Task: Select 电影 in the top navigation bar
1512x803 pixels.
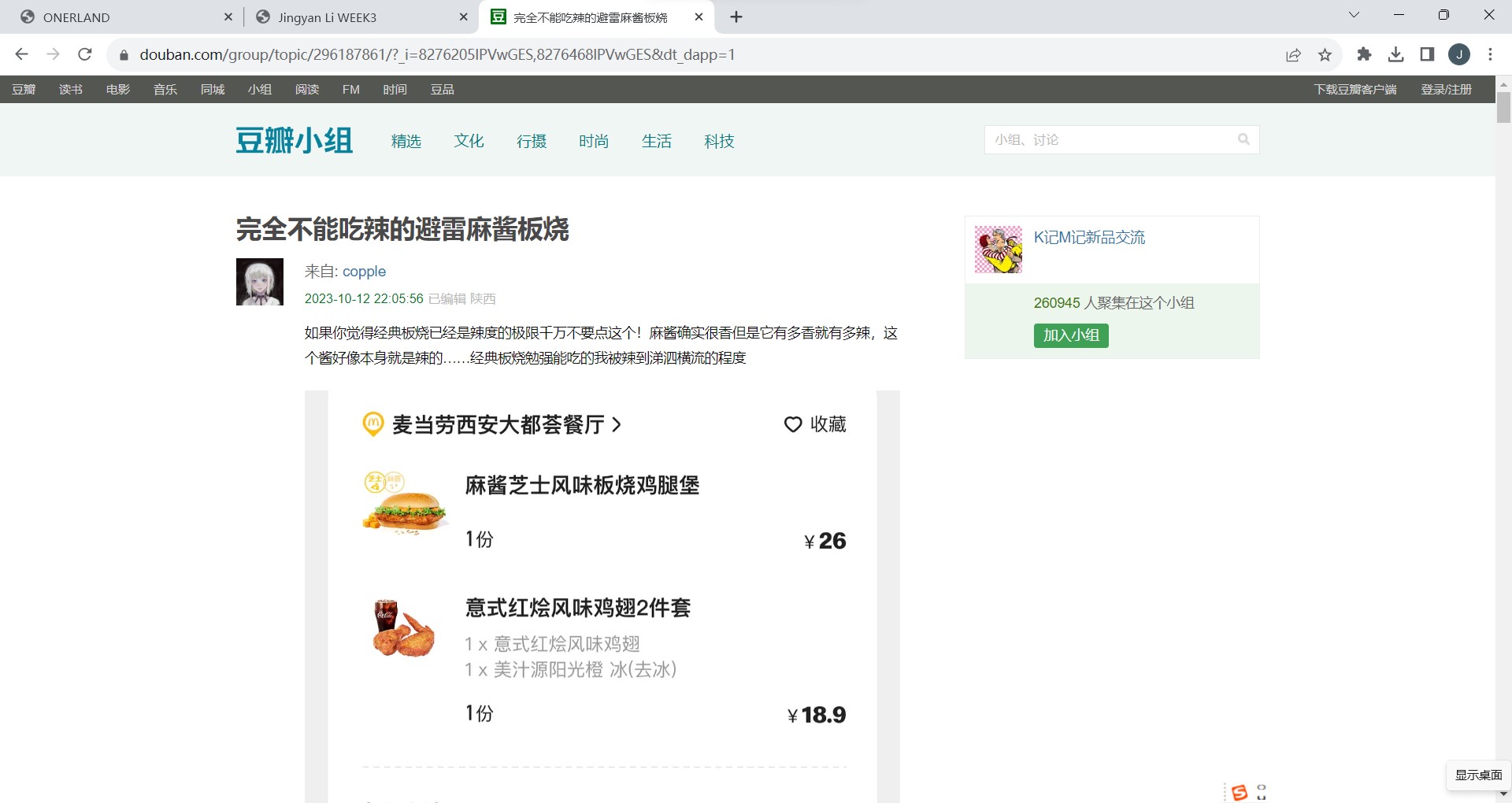Action: click(118, 89)
